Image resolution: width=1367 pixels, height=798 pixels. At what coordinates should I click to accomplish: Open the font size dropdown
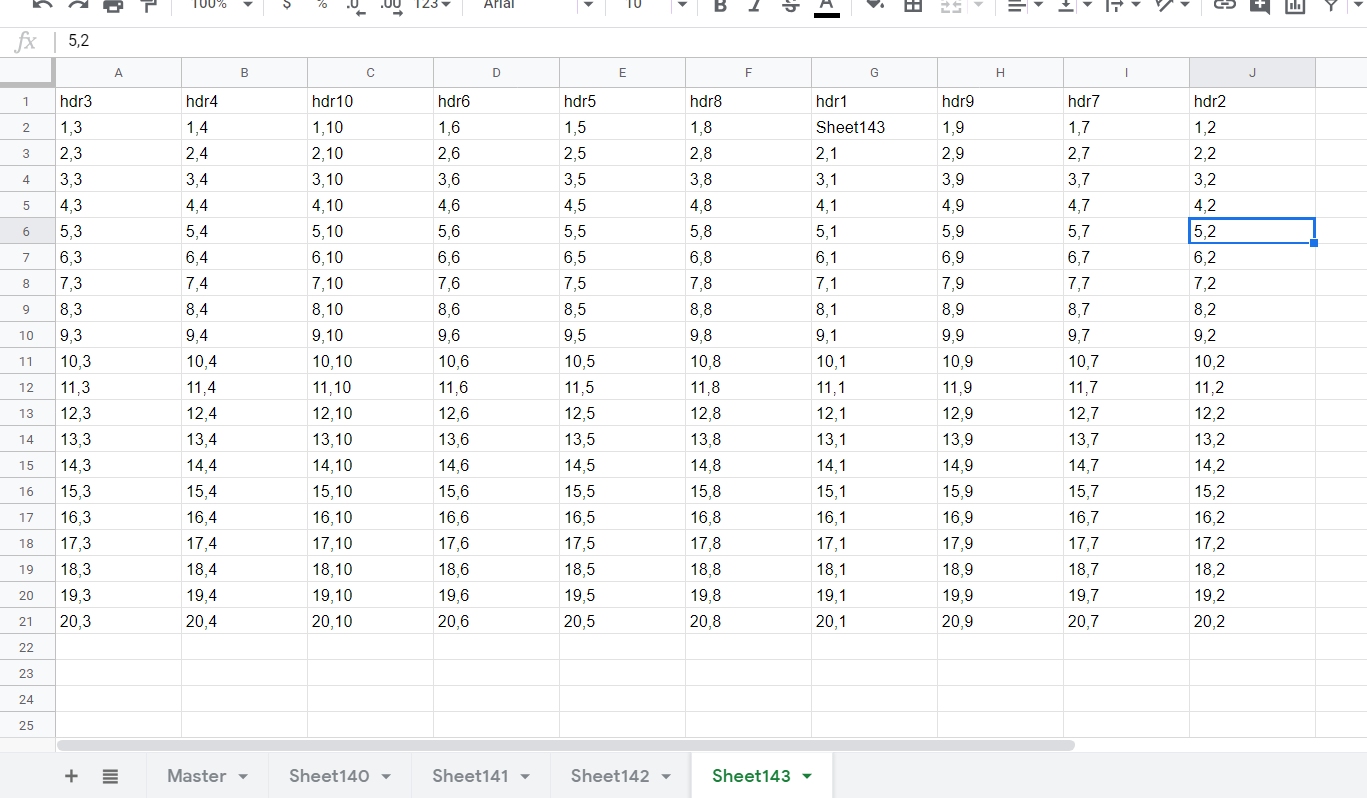[x=682, y=6]
